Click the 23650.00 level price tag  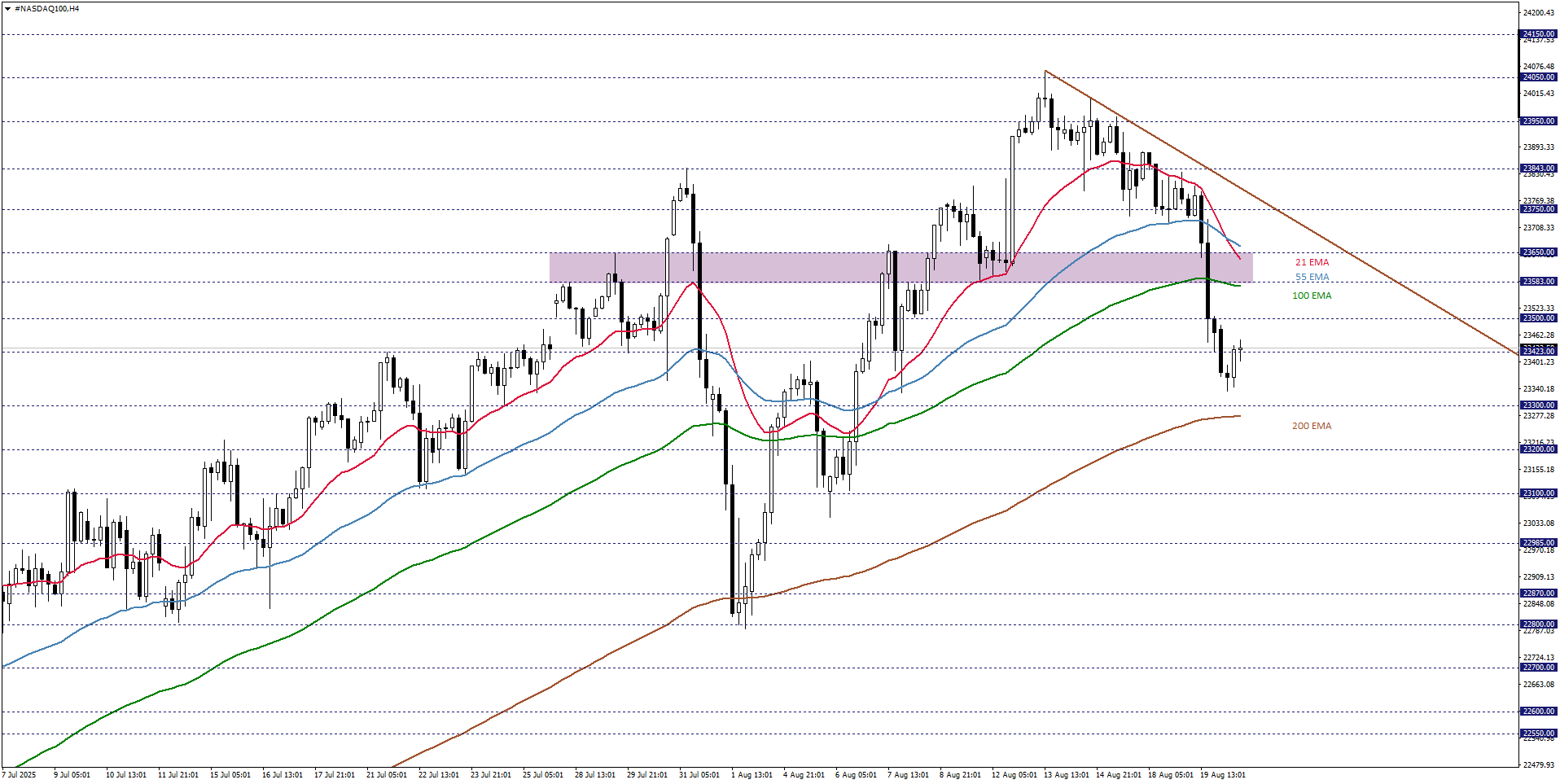[1538, 252]
